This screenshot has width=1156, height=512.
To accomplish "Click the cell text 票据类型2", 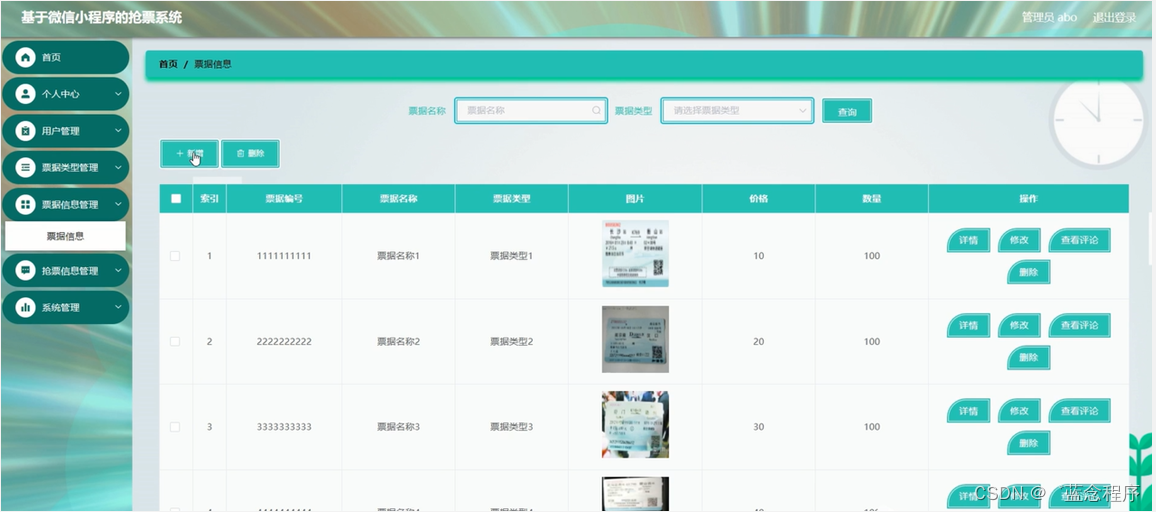I will coord(512,342).
